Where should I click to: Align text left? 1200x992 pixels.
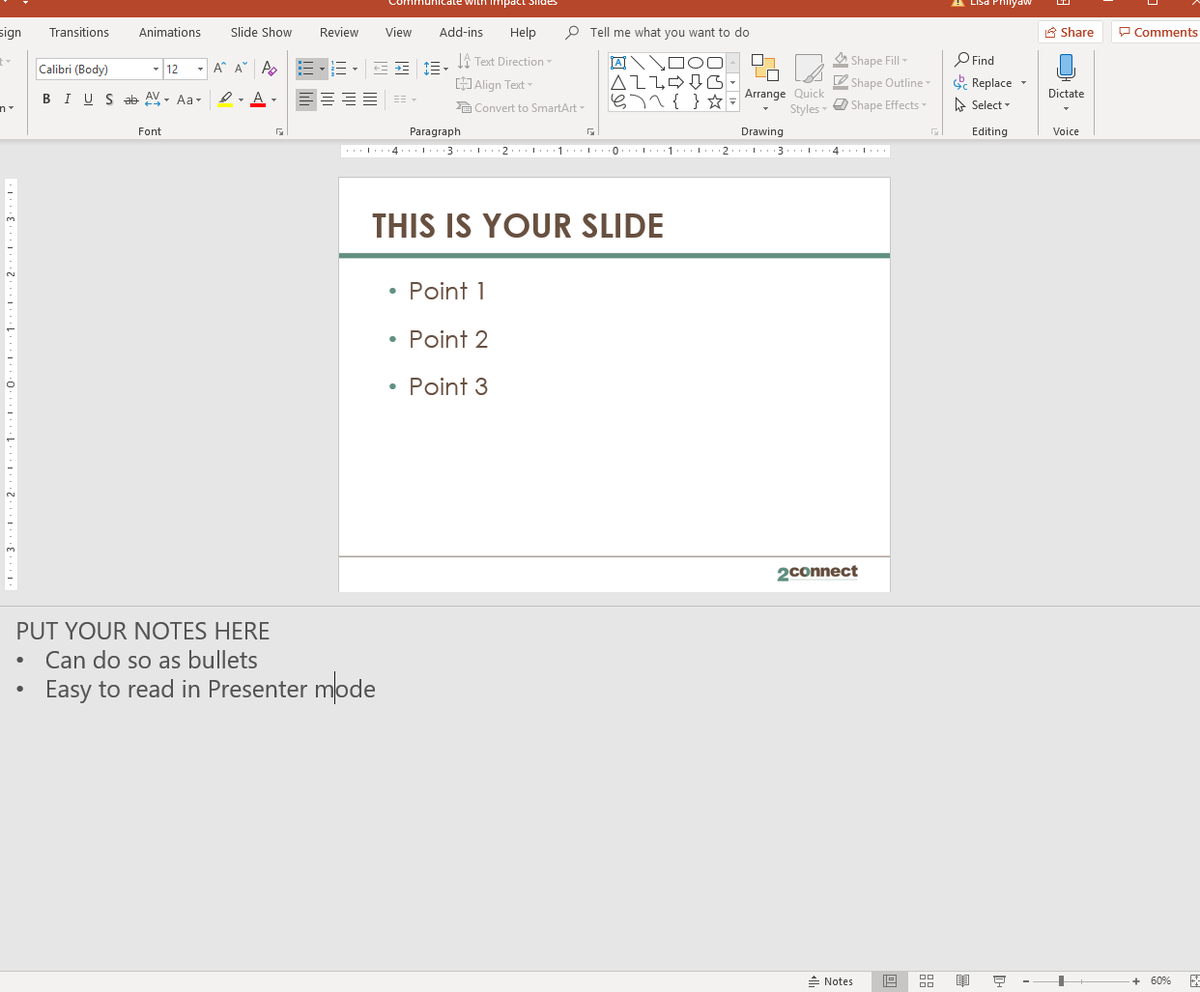tap(306, 99)
